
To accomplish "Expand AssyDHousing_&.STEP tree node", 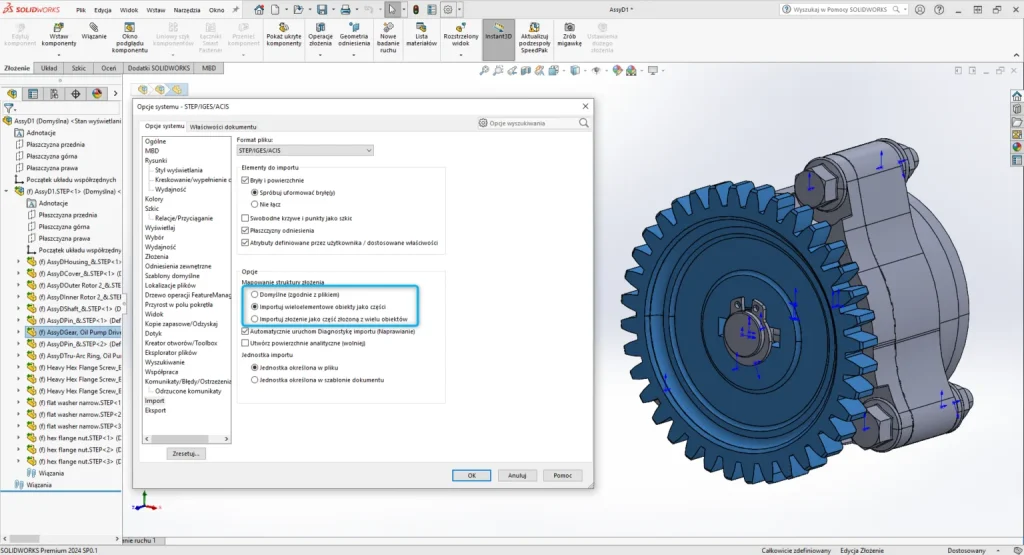I will click(18, 262).
